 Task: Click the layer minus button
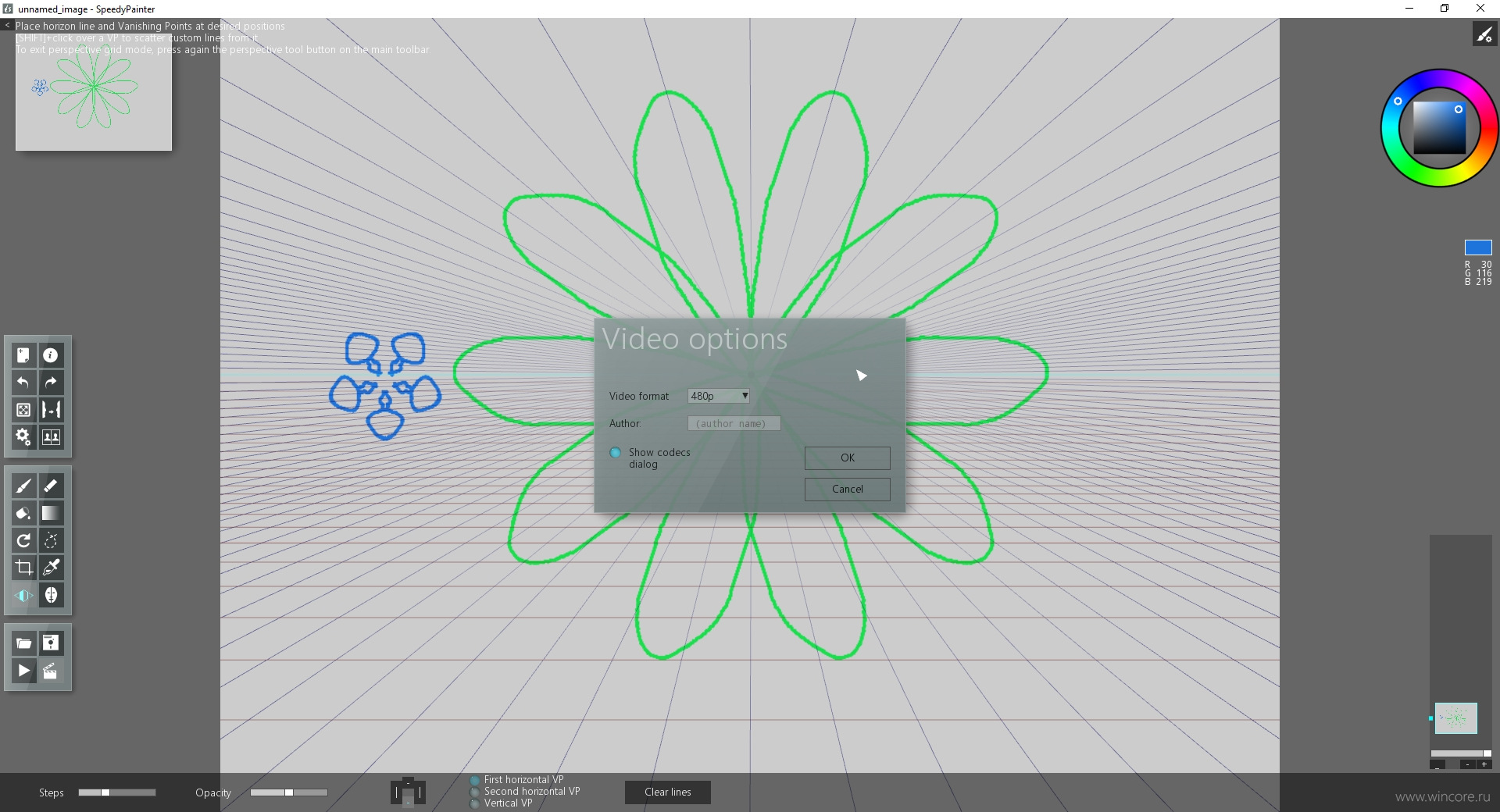point(1468,764)
